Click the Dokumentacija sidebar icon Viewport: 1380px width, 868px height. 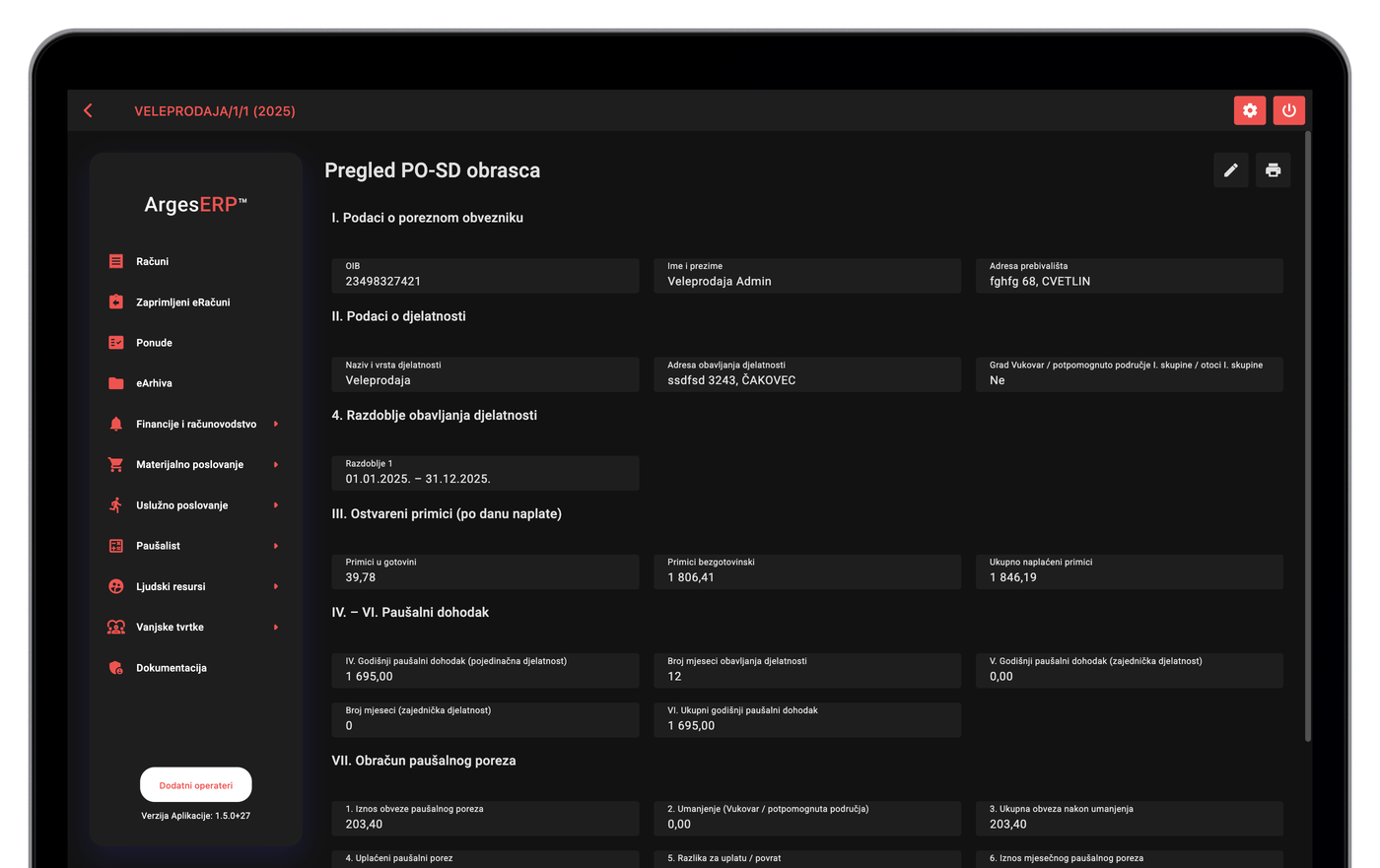(116, 668)
